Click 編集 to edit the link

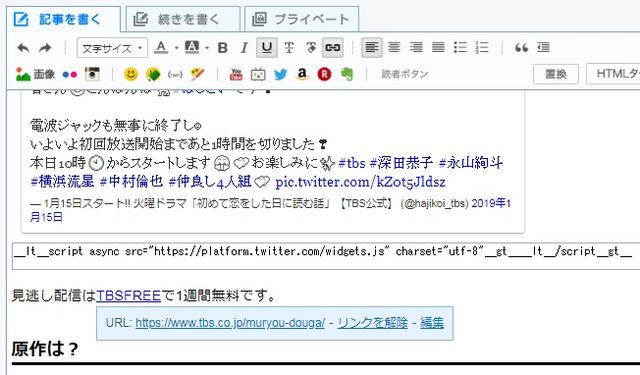point(432,323)
